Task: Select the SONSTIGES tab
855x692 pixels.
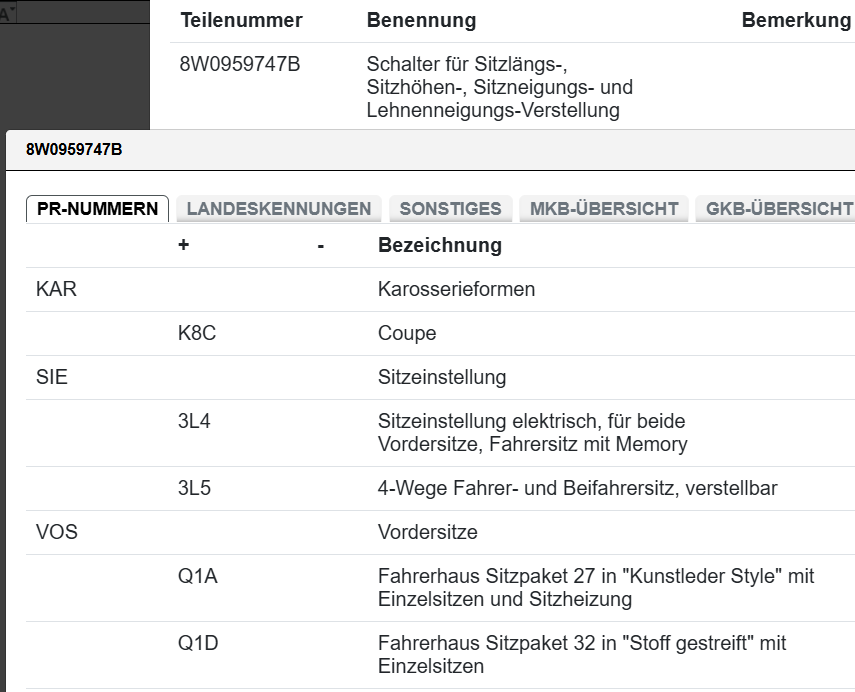Action: point(450,209)
